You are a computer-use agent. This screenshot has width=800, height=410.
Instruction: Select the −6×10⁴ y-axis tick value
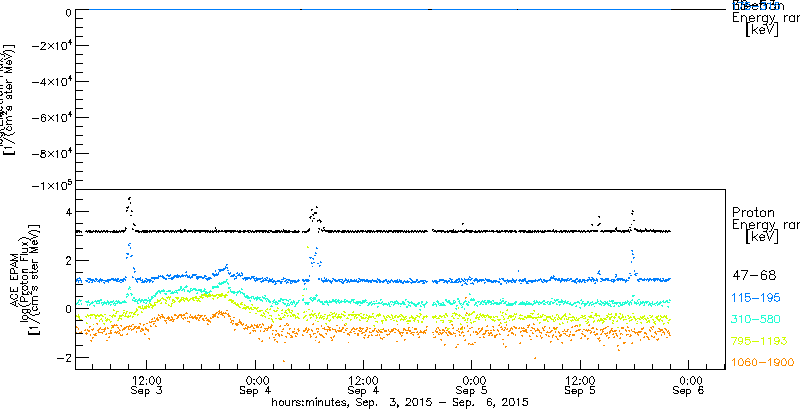coord(51,118)
